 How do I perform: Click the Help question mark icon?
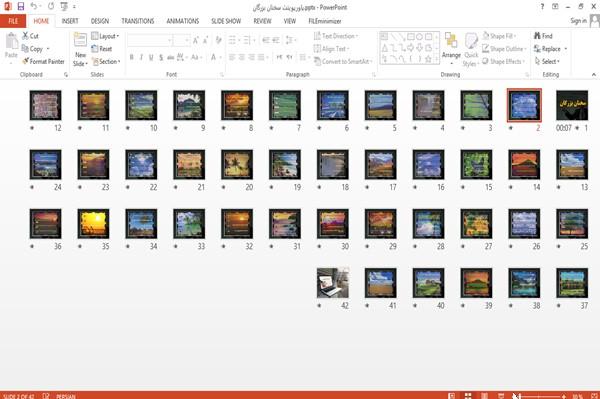tap(542, 7)
